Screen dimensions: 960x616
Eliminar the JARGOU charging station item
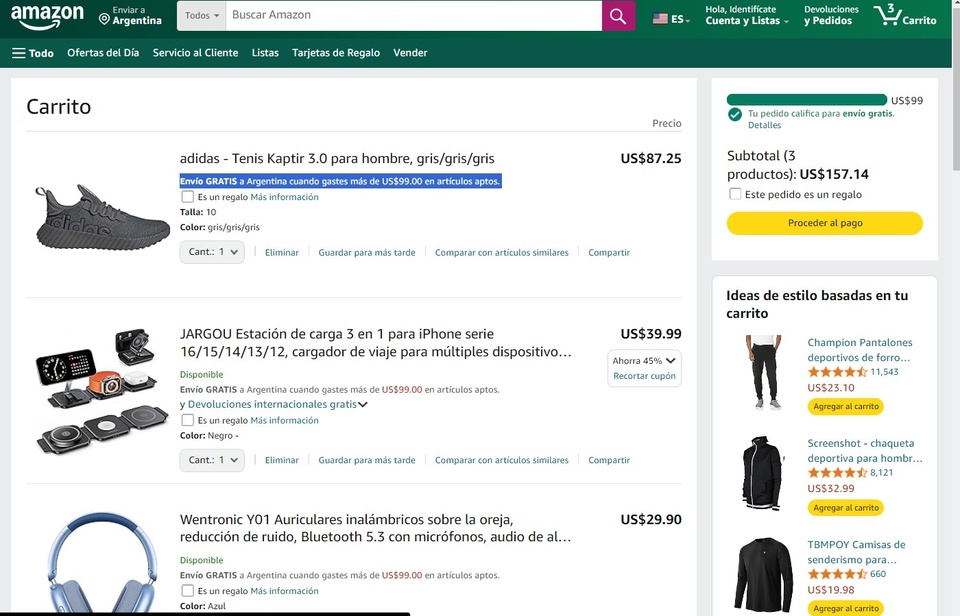coord(282,460)
